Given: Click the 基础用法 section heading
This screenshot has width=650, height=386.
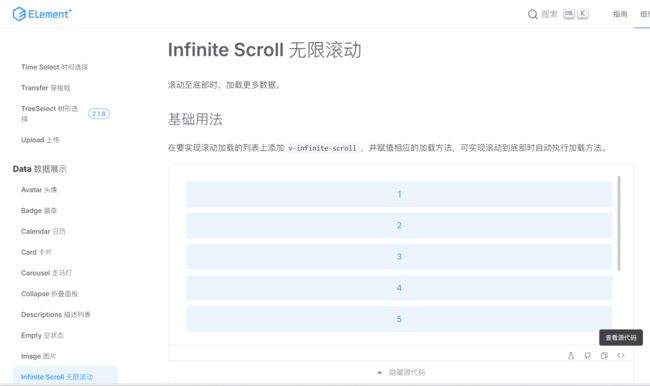Looking at the screenshot, I should 195,119.
